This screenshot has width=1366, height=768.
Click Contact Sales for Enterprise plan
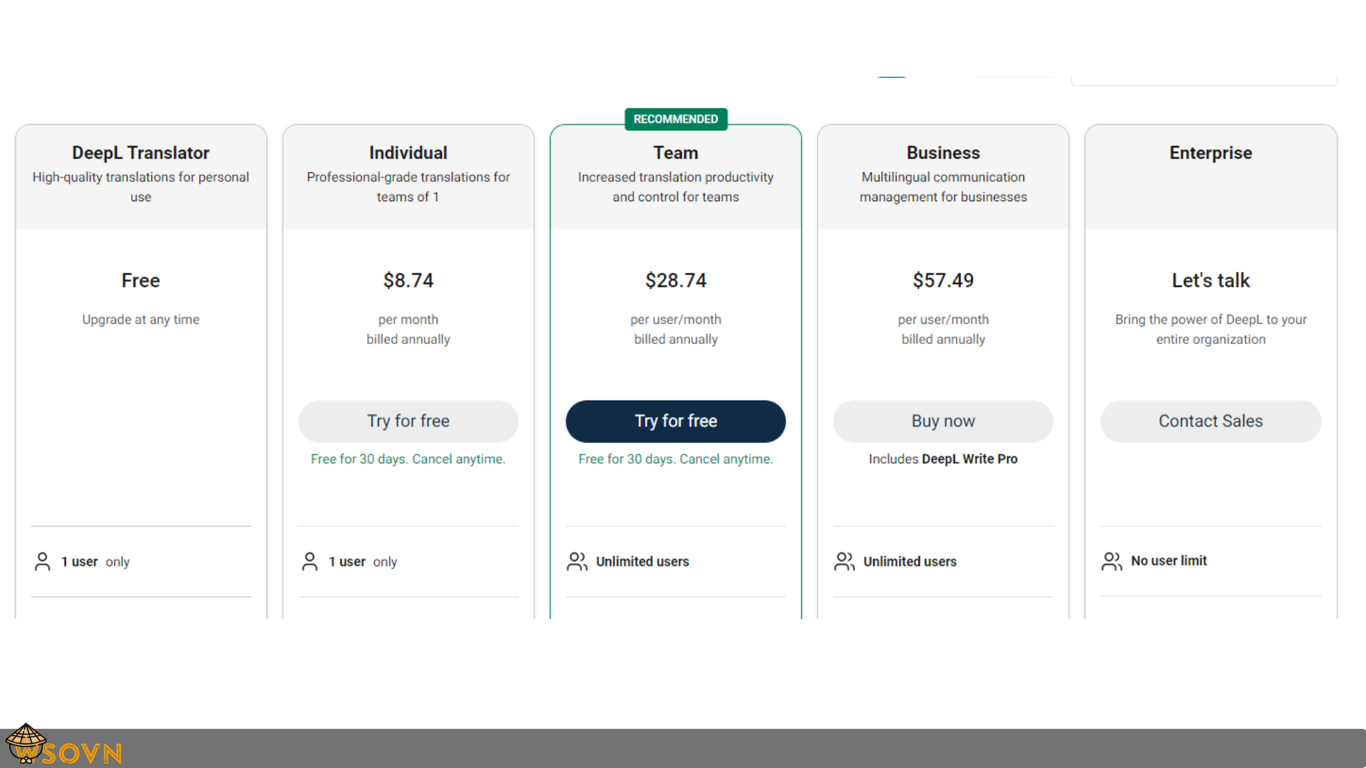point(1211,421)
